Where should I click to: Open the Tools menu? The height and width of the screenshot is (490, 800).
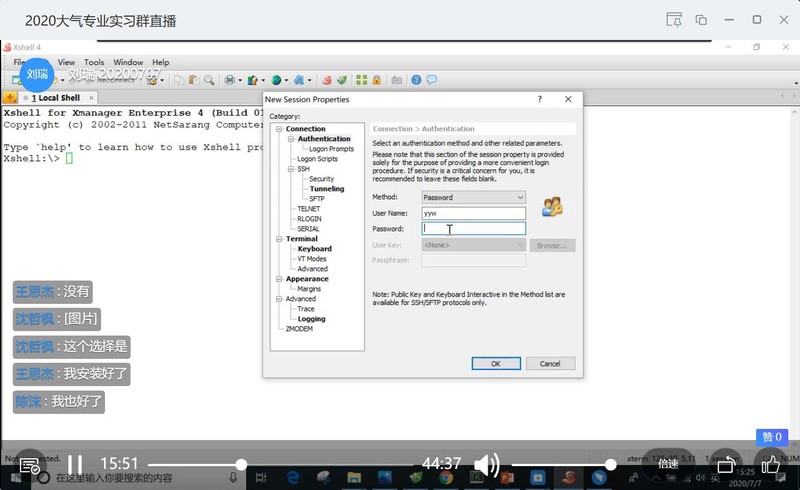94,62
